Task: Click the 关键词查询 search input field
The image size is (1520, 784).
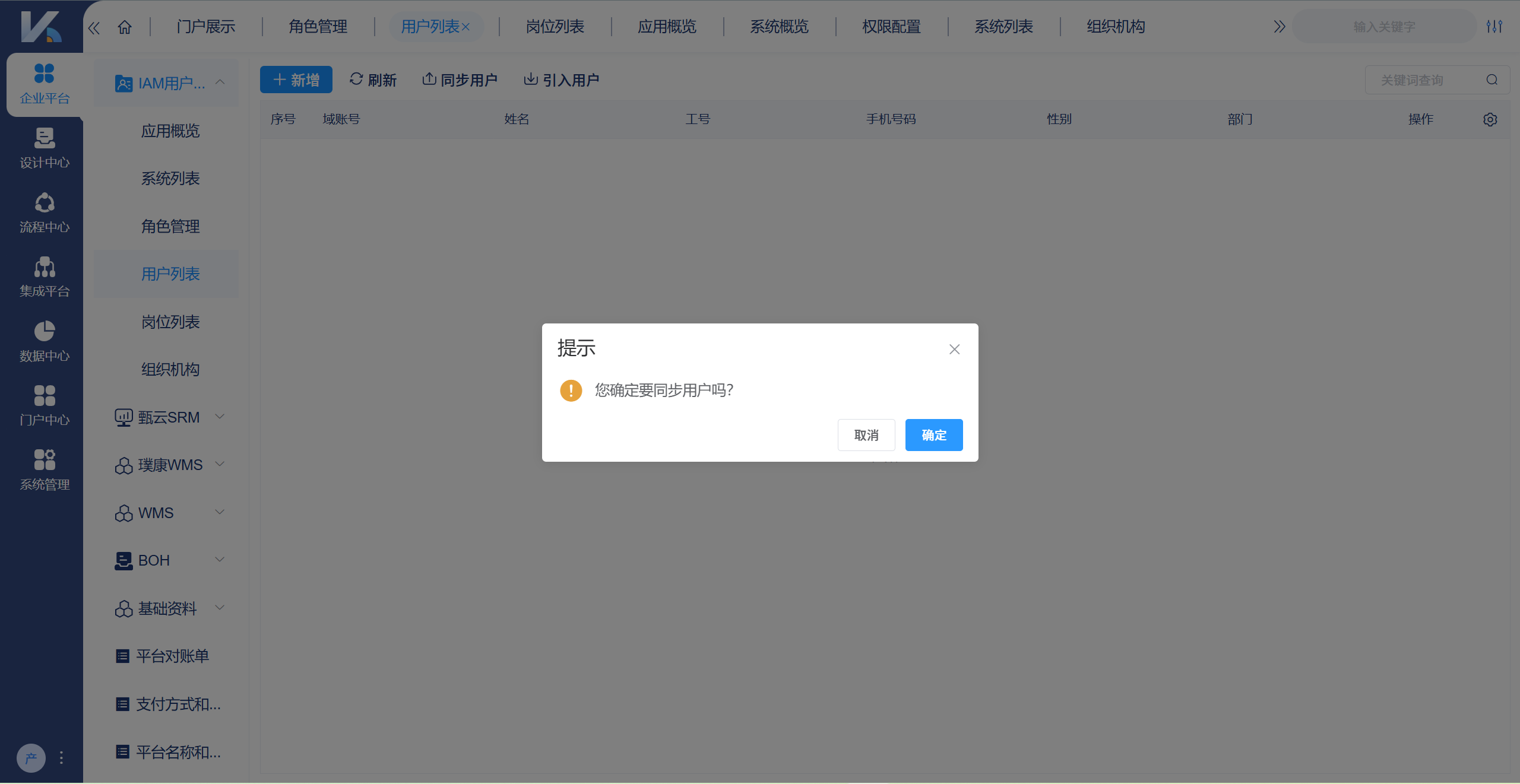Action: pyautogui.click(x=1425, y=79)
